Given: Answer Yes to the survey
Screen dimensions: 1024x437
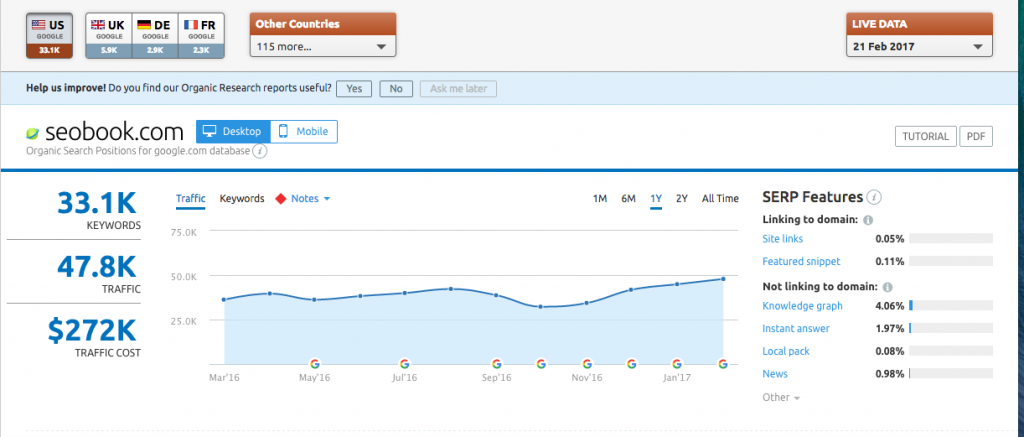Looking at the screenshot, I should point(354,89).
